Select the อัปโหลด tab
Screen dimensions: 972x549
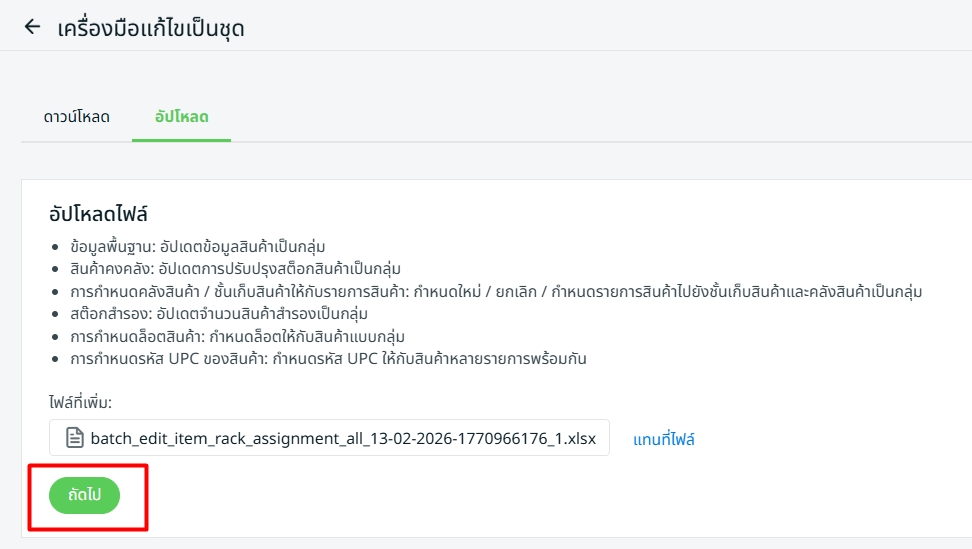181,117
